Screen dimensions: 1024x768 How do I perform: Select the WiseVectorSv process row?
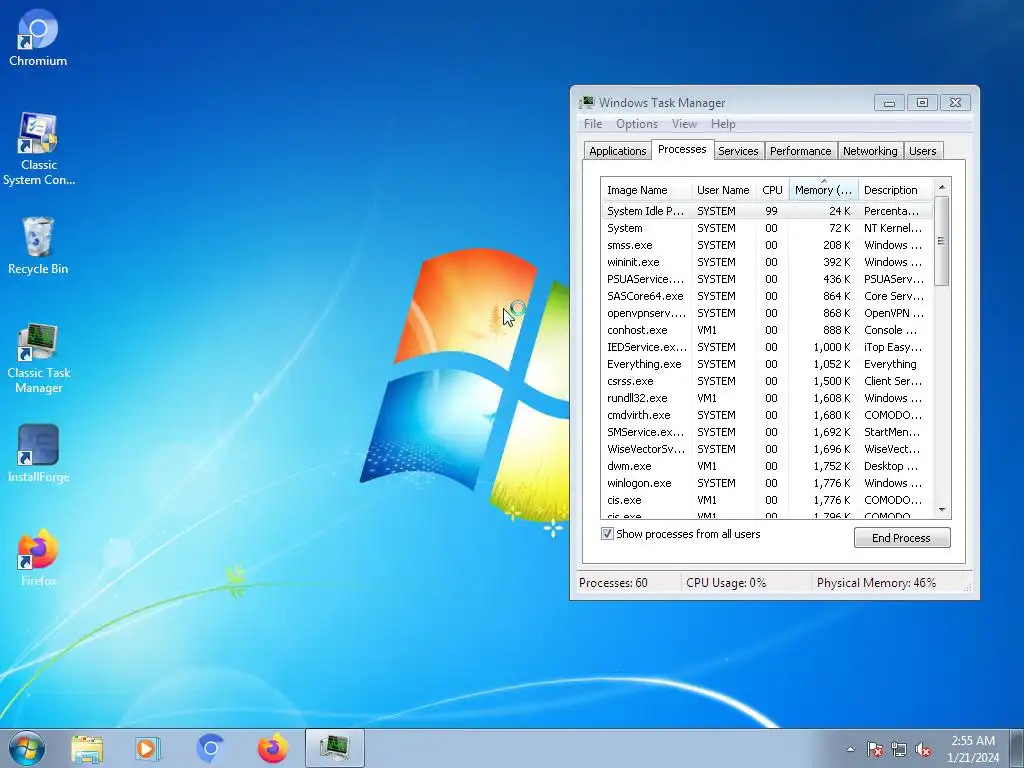tap(767, 449)
